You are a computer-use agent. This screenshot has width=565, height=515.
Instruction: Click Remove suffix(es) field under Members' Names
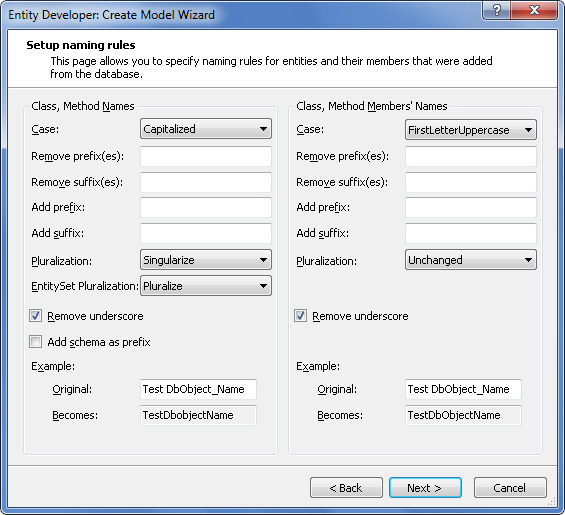(471, 182)
